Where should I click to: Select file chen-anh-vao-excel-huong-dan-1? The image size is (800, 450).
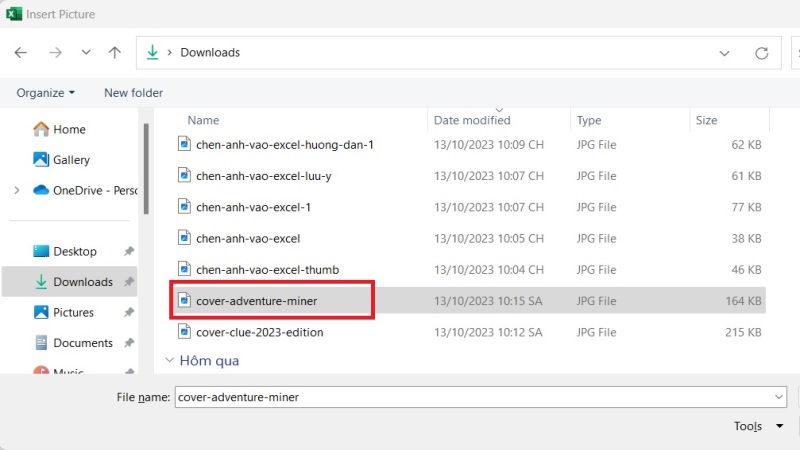coord(285,145)
